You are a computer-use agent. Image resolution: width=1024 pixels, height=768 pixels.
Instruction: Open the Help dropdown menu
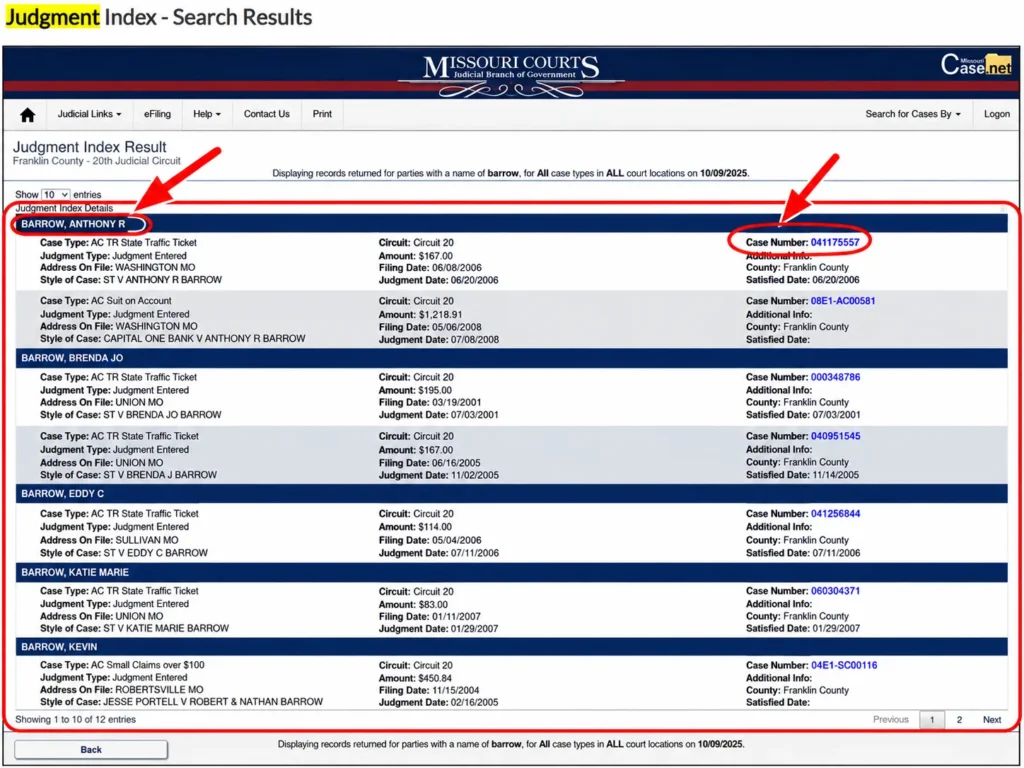[x=206, y=114]
